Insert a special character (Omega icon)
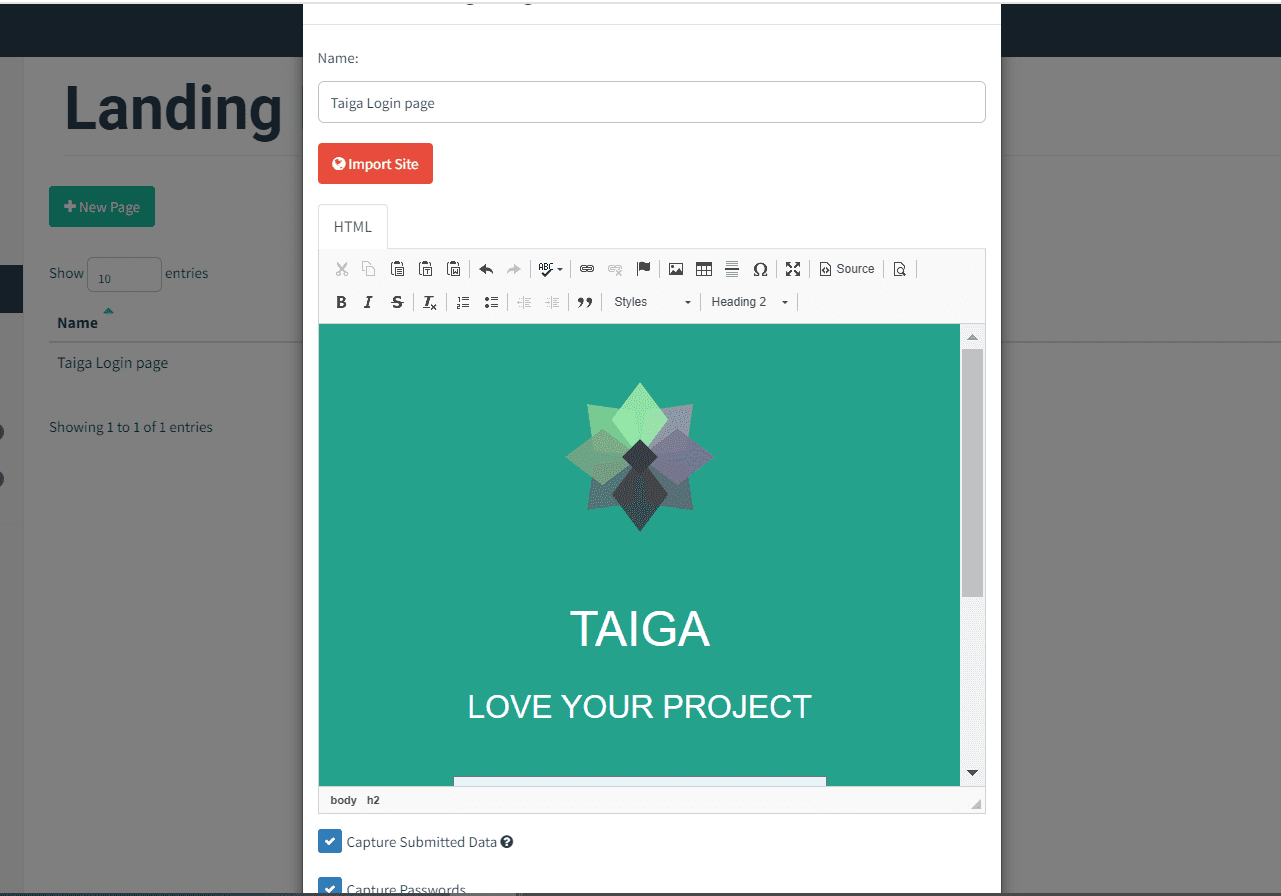The image size is (1281, 896). click(x=760, y=269)
